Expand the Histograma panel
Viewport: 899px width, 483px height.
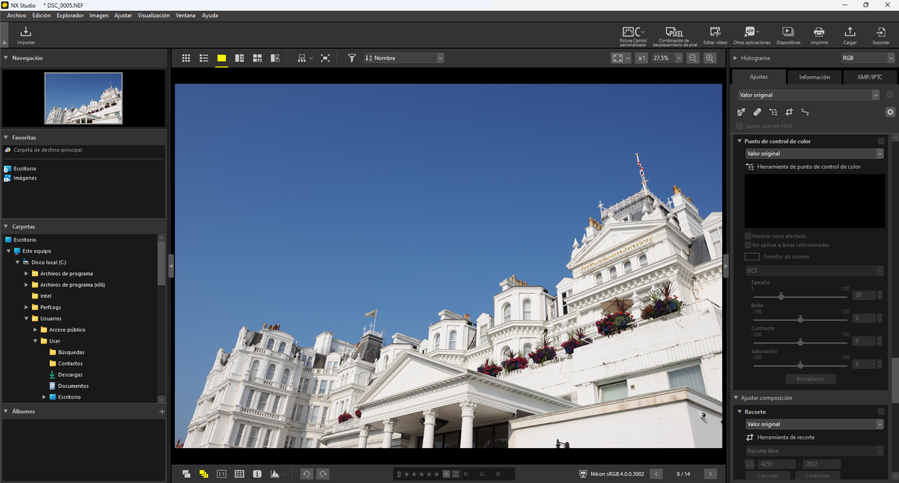click(x=736, y=58)
